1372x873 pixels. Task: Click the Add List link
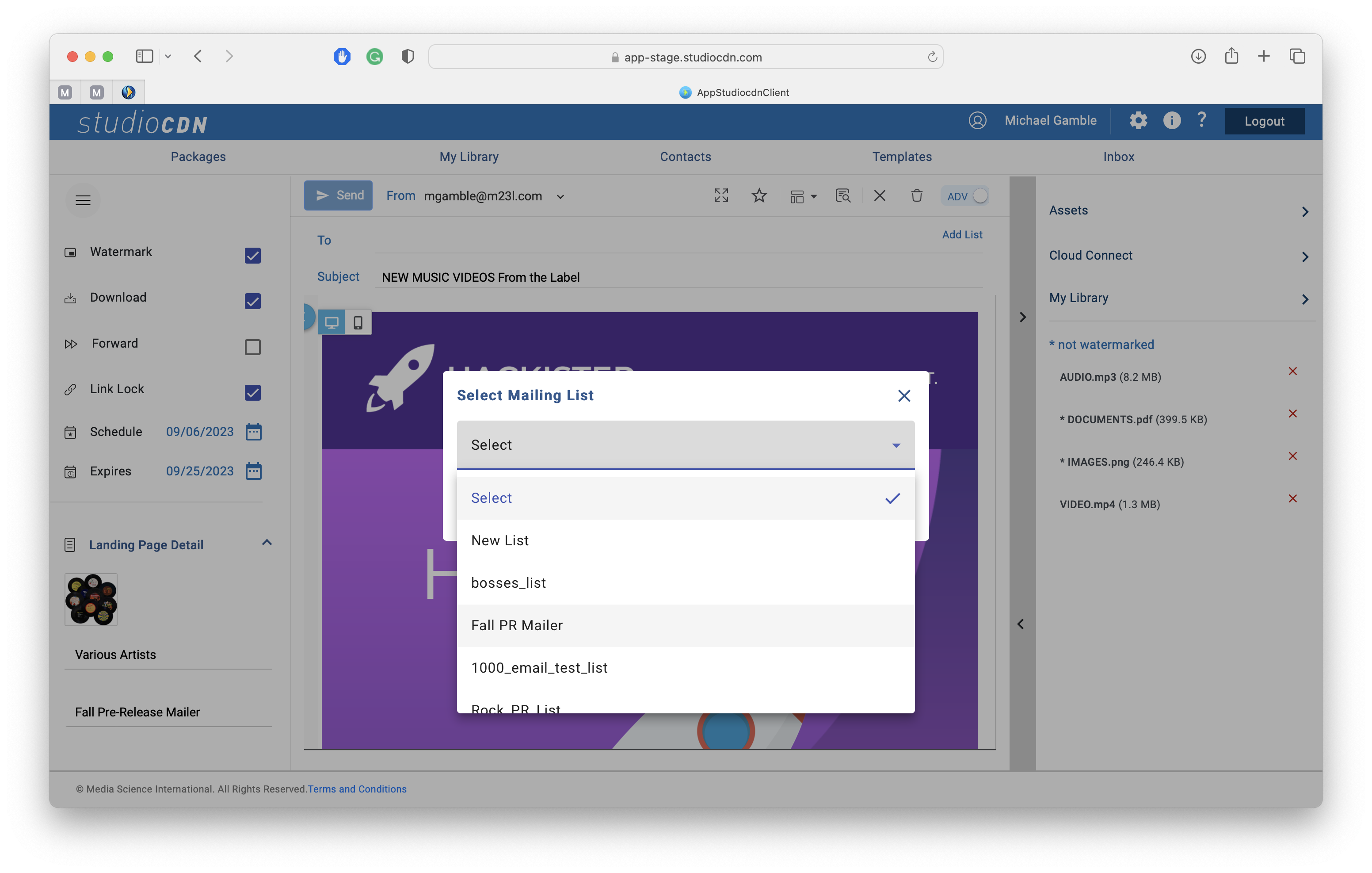click(x=962, y=234)
